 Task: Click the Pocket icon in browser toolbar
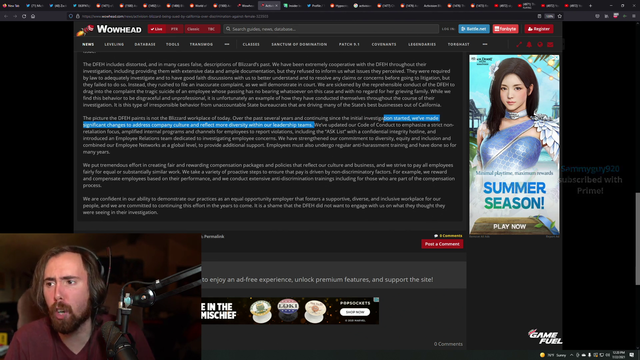(597, 16)
